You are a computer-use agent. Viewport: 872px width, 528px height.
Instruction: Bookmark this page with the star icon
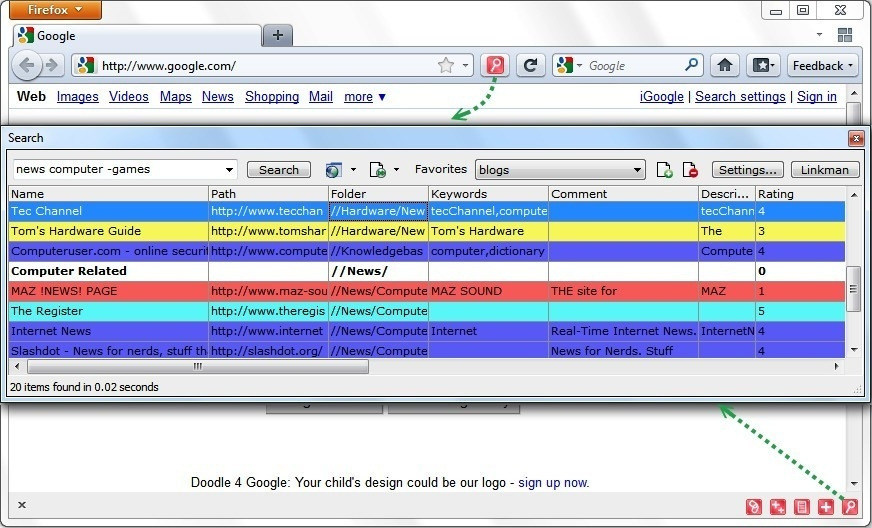pos(446,66)
